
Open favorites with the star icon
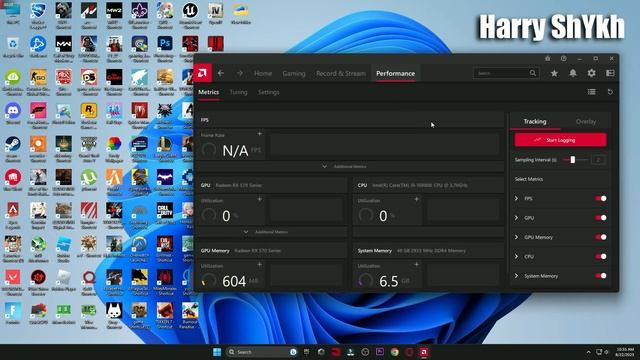coord(554,73)
